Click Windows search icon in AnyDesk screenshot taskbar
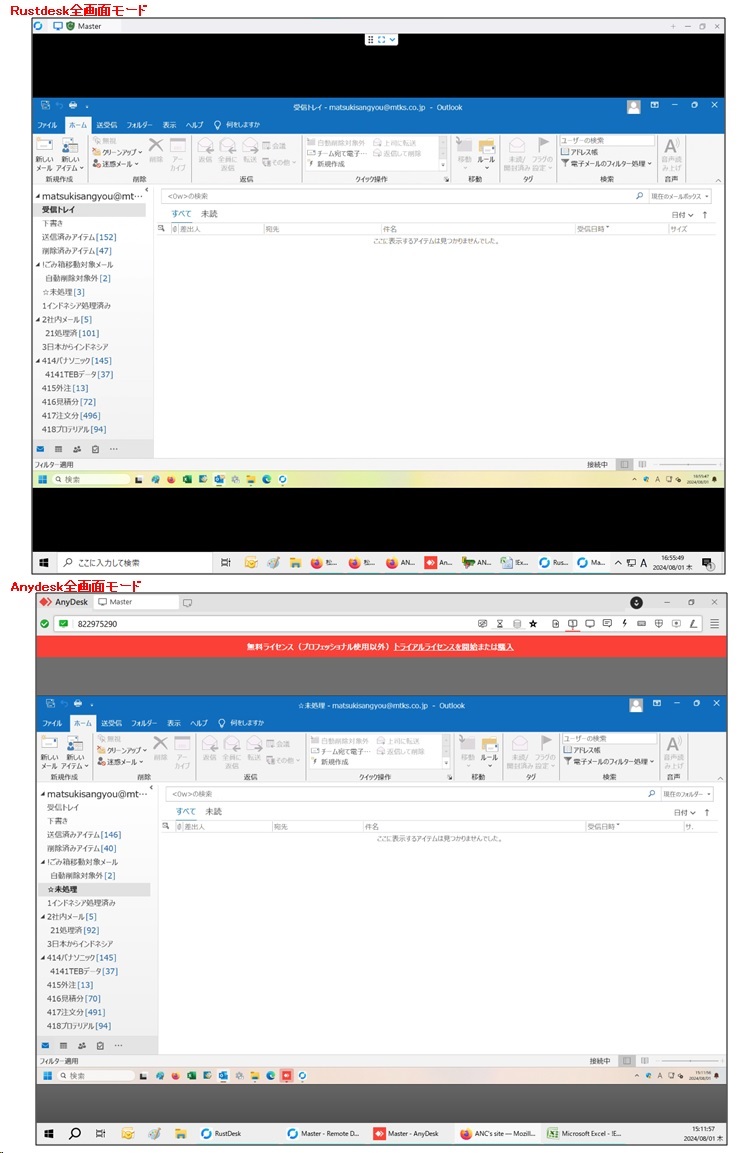The image size is (750, 1153). tap(74, 1133)
